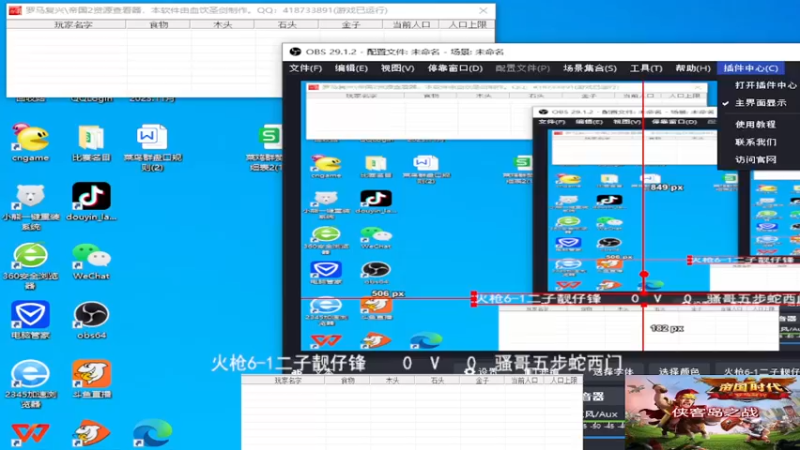Image resolution: width=800 pixels, height=450 pixels.
Task: Toggle the checked 主界面显示 menu option
Action: click(x=760, y=103)
